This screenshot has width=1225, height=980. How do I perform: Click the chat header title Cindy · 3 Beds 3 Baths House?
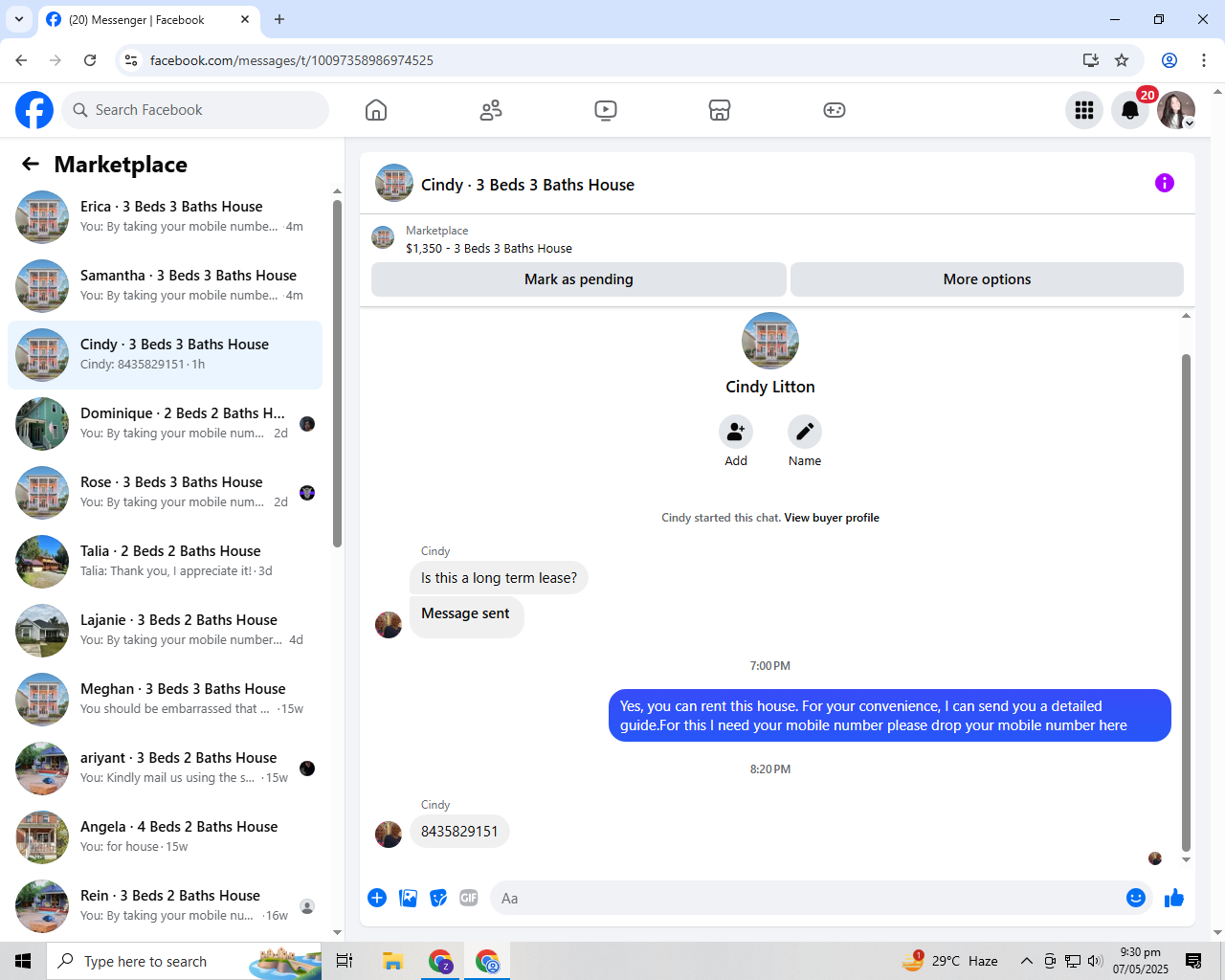pyautogui.click(x=527, y=185)
